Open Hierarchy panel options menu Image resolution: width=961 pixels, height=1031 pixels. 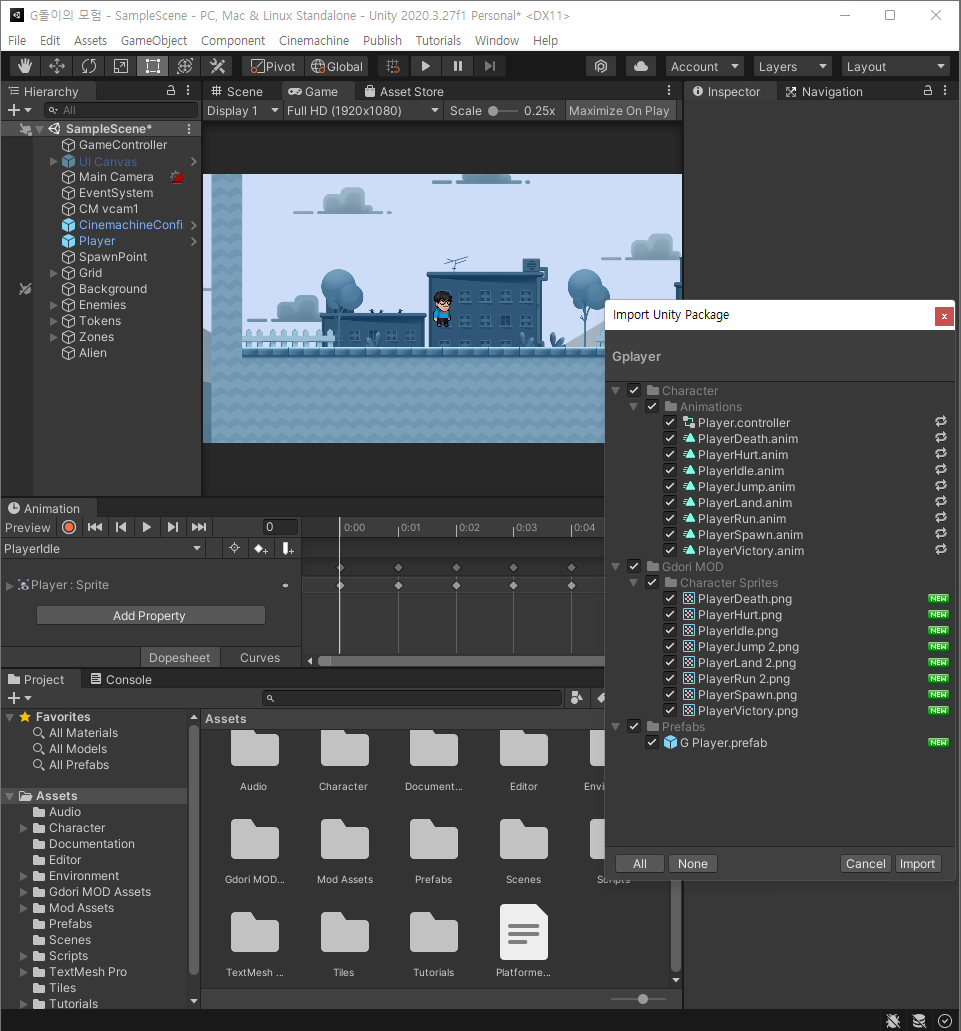coord(189,91)
